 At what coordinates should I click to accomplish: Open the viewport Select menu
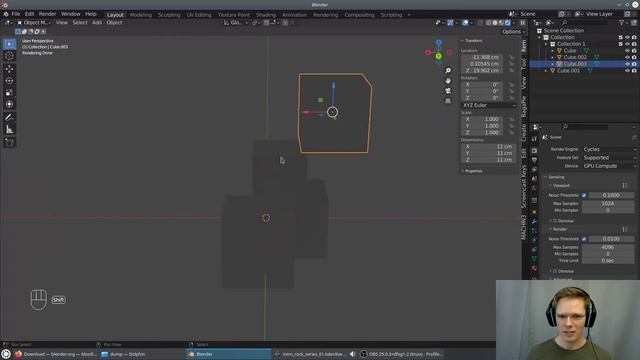point(80,23)
